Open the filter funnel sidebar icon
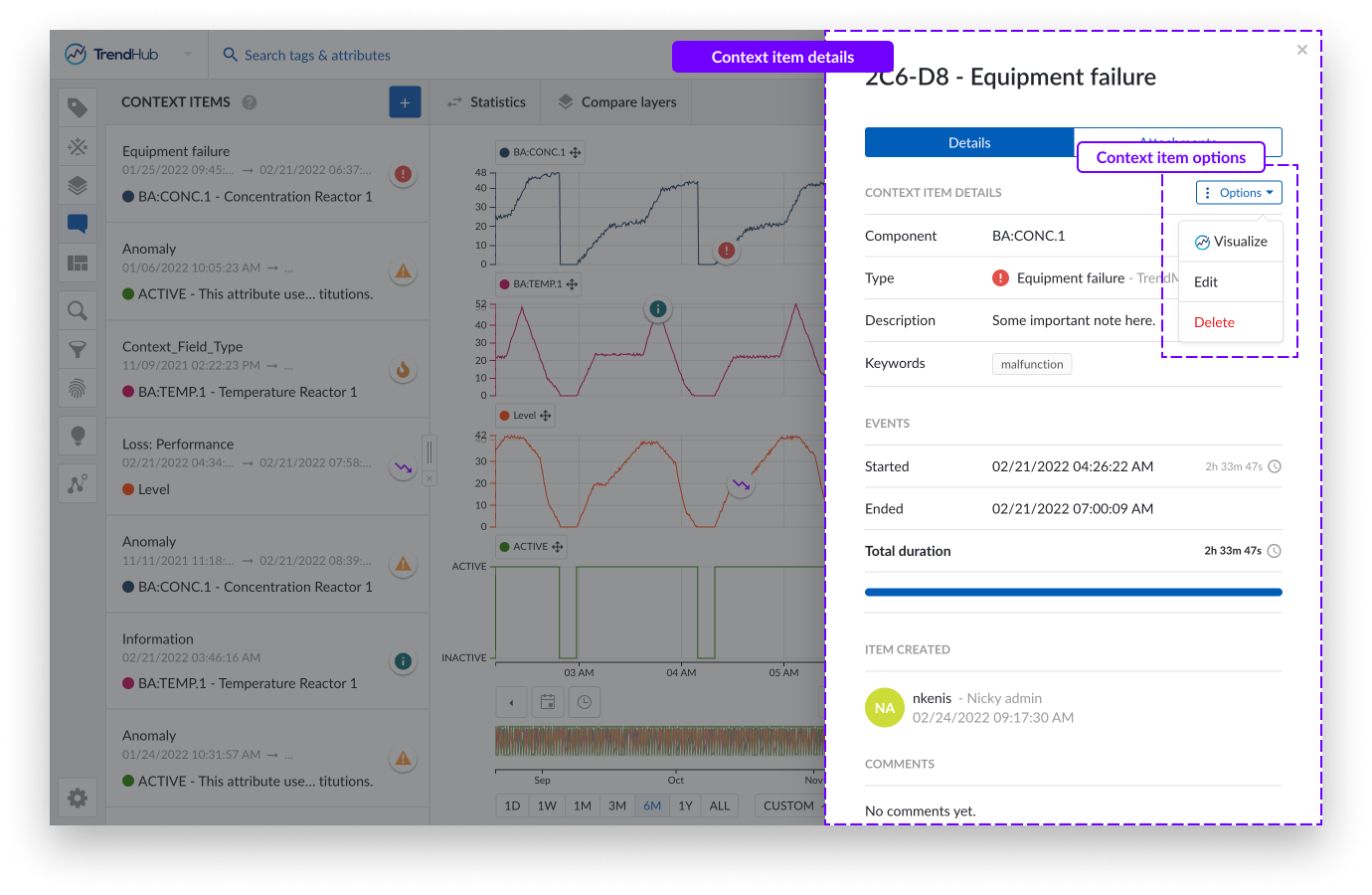The width and height of the screenshot is (1372, 895). tap(78, 349)
